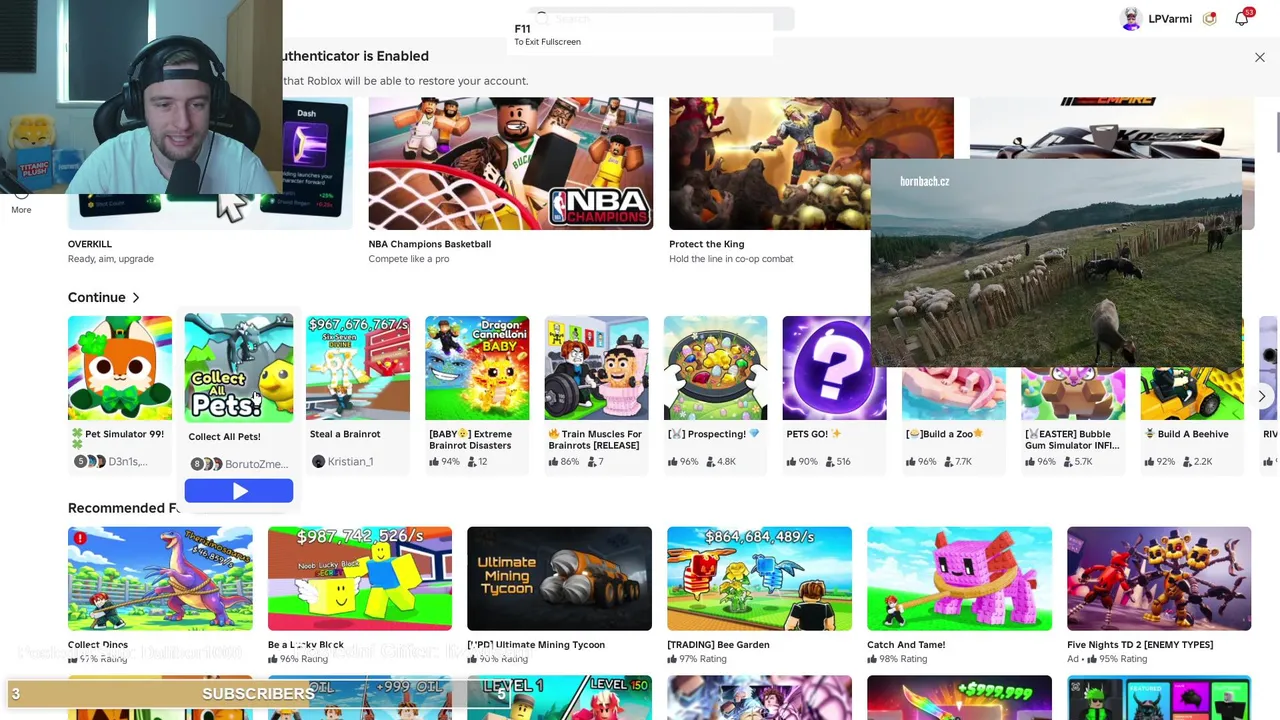Click the Catch And Tame! title

(906, 645)
